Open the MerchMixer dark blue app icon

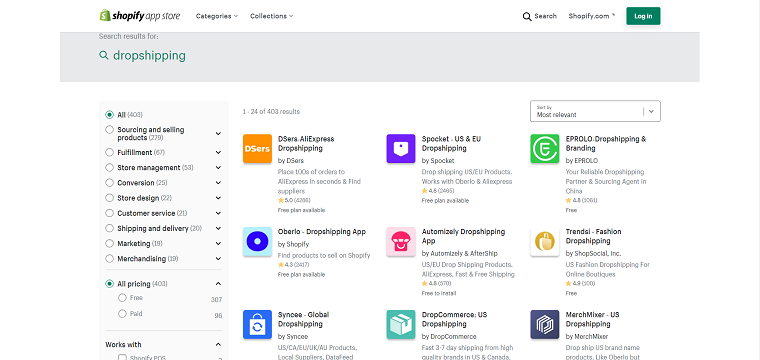(545, 324)
